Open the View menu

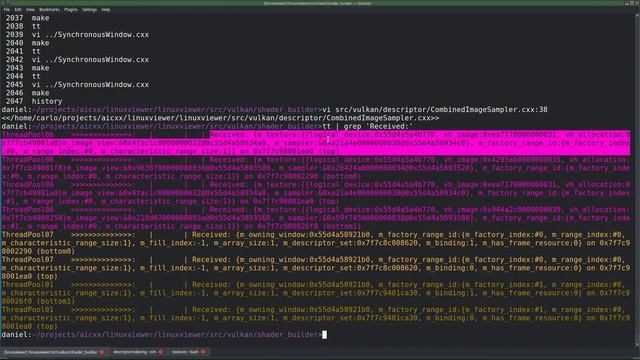pos(30,9)
